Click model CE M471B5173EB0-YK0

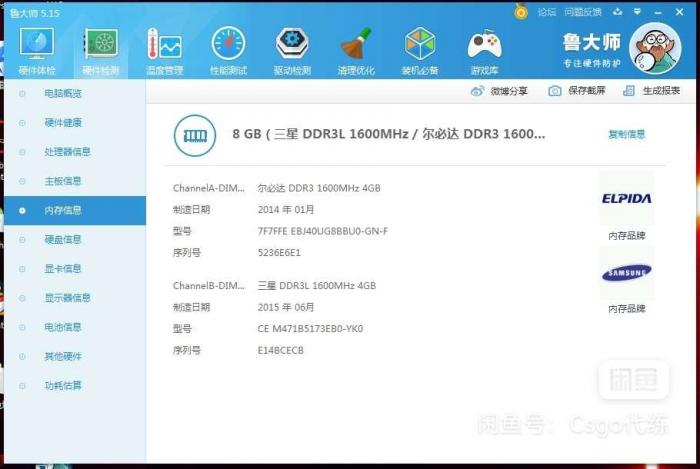pyautogui.click(x=310, y=329)
